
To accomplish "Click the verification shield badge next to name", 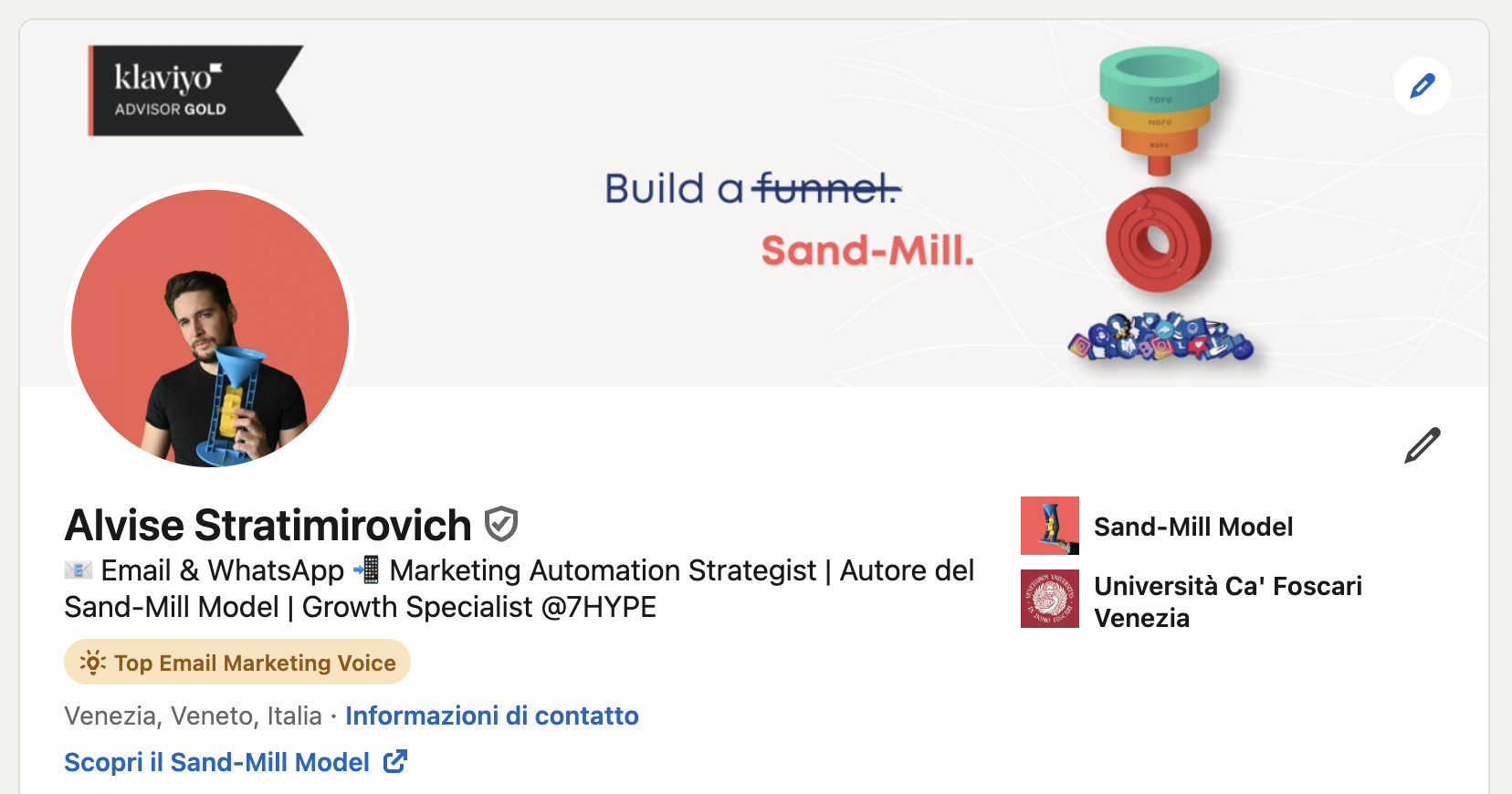I will click(501, 525).
